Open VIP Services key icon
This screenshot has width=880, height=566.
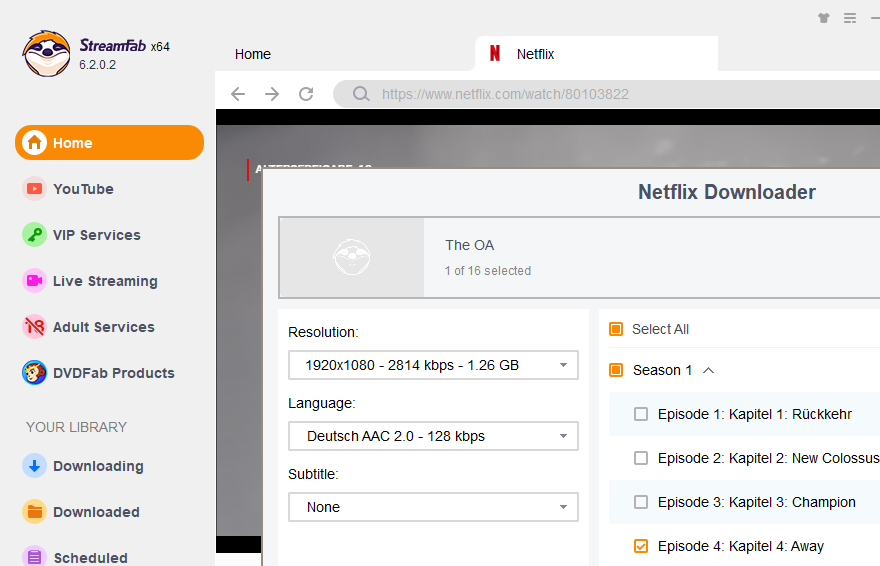(35, 235)
